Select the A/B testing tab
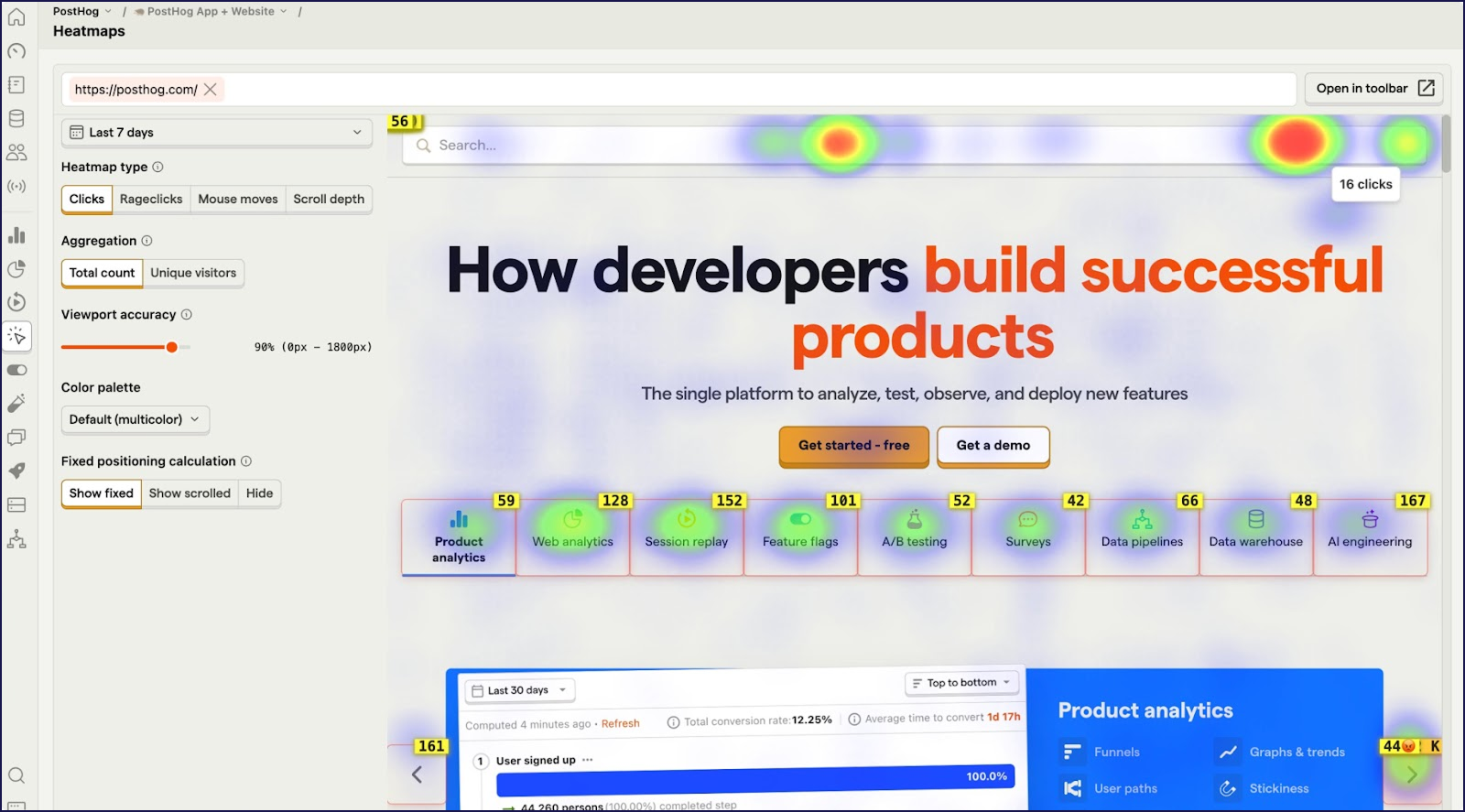The width and height of the screenshot is (1465, 812). pyautogui.click(x=915, y=538)
